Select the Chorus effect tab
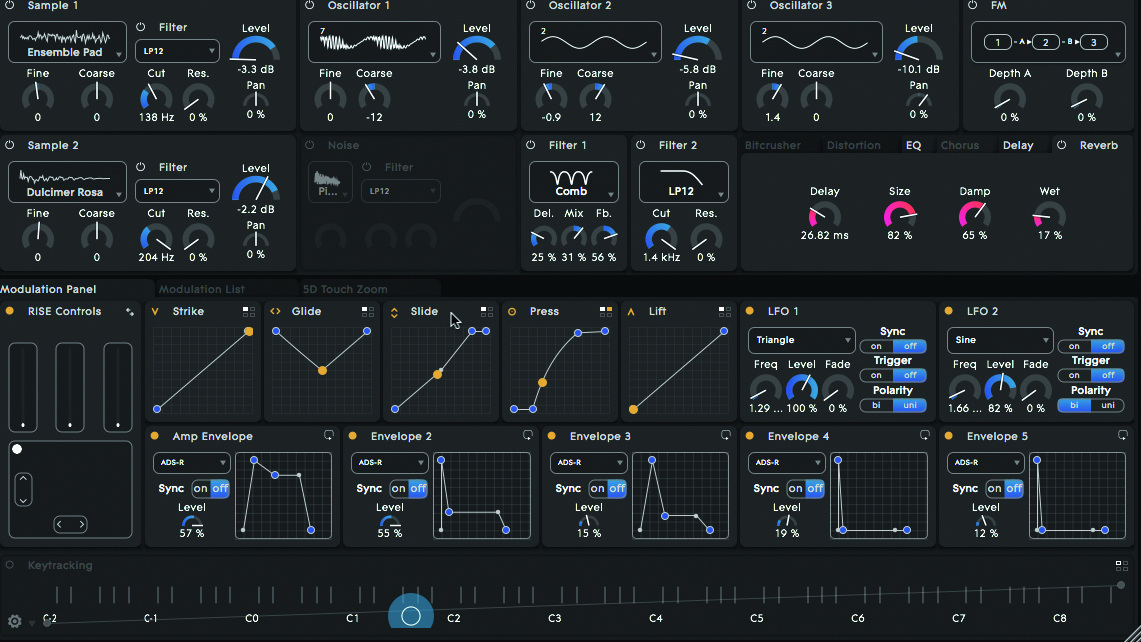Image resolution: width=1141 pixels, height=642 pixels. 960,145
